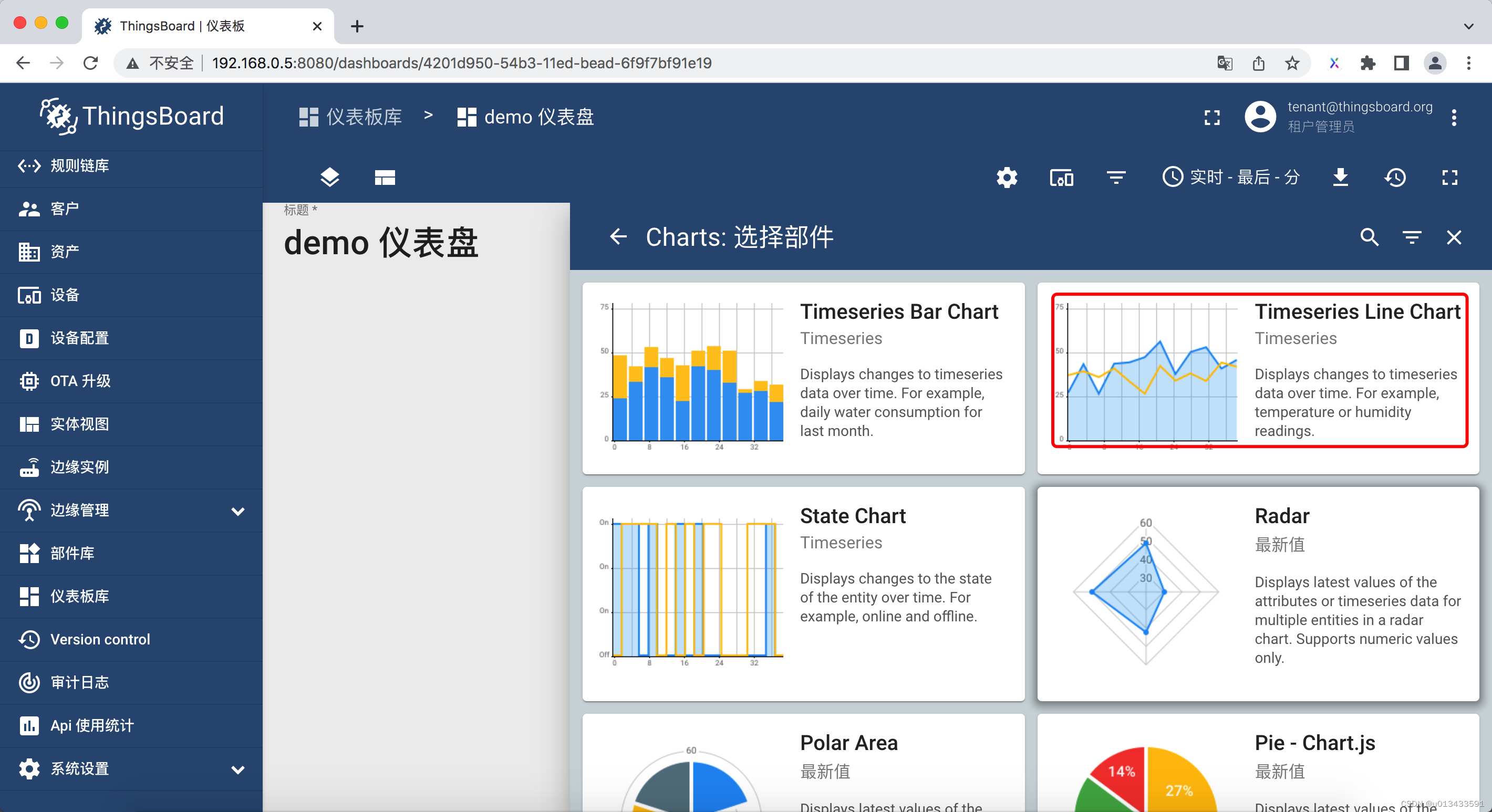
Task: Open the 设备配置 device profiles item
Action: tap(131, 338)
